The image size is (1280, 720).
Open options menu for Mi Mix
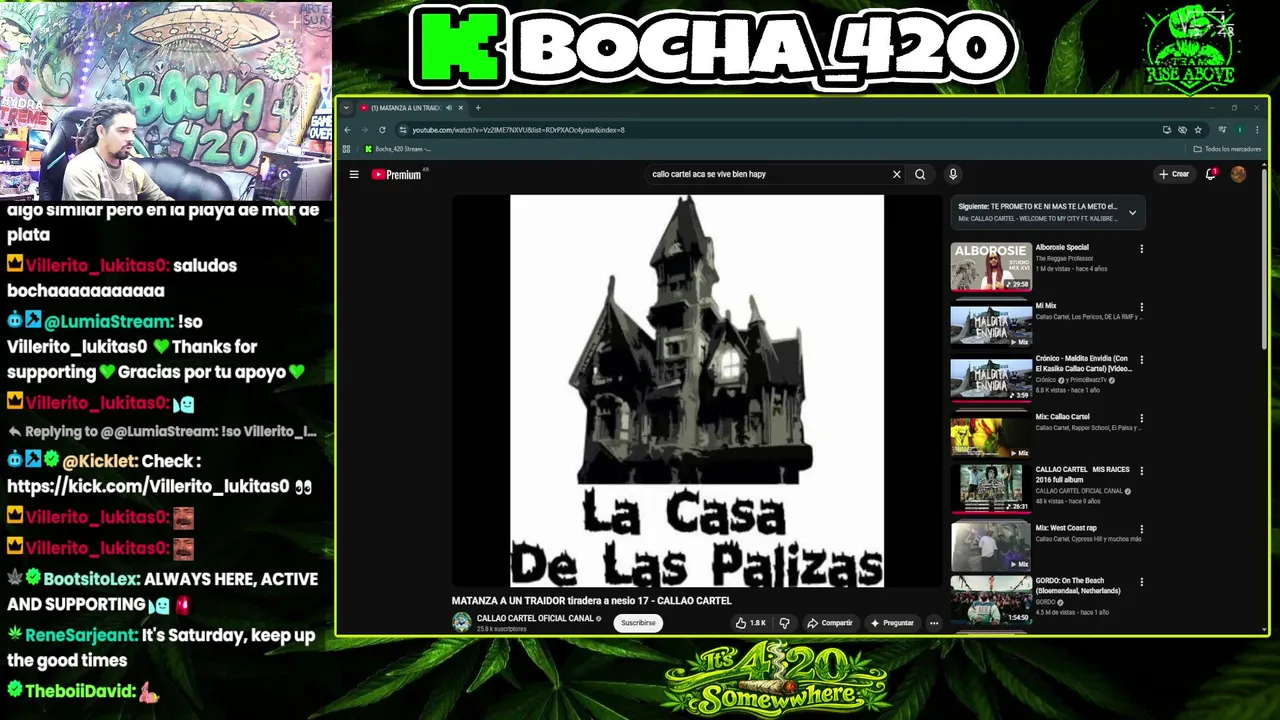(1141, 307)
